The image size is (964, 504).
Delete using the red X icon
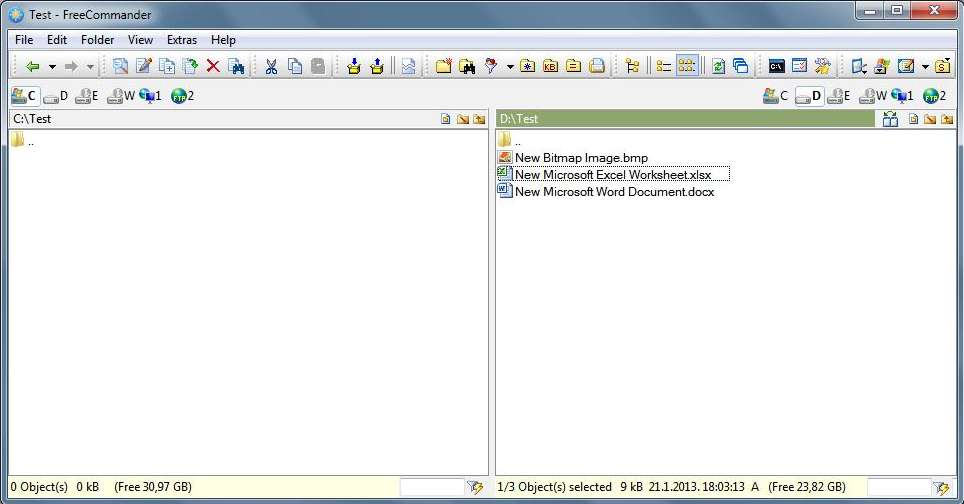213,66
